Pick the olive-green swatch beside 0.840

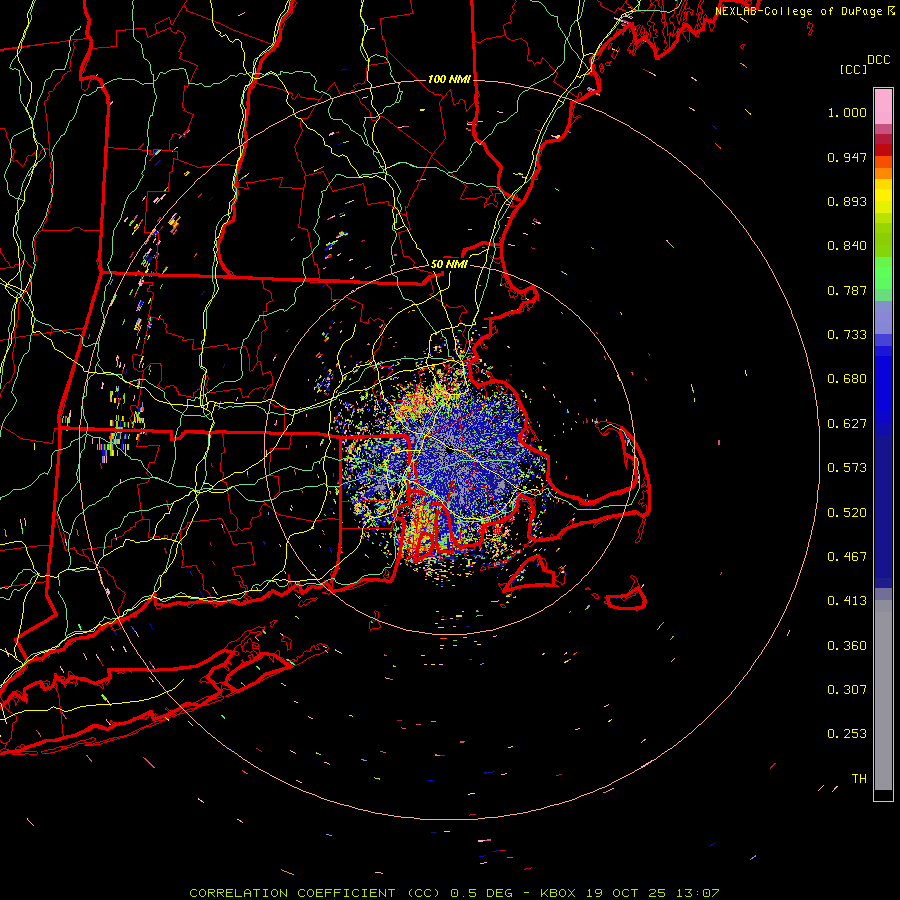click(x=883, y=240)
